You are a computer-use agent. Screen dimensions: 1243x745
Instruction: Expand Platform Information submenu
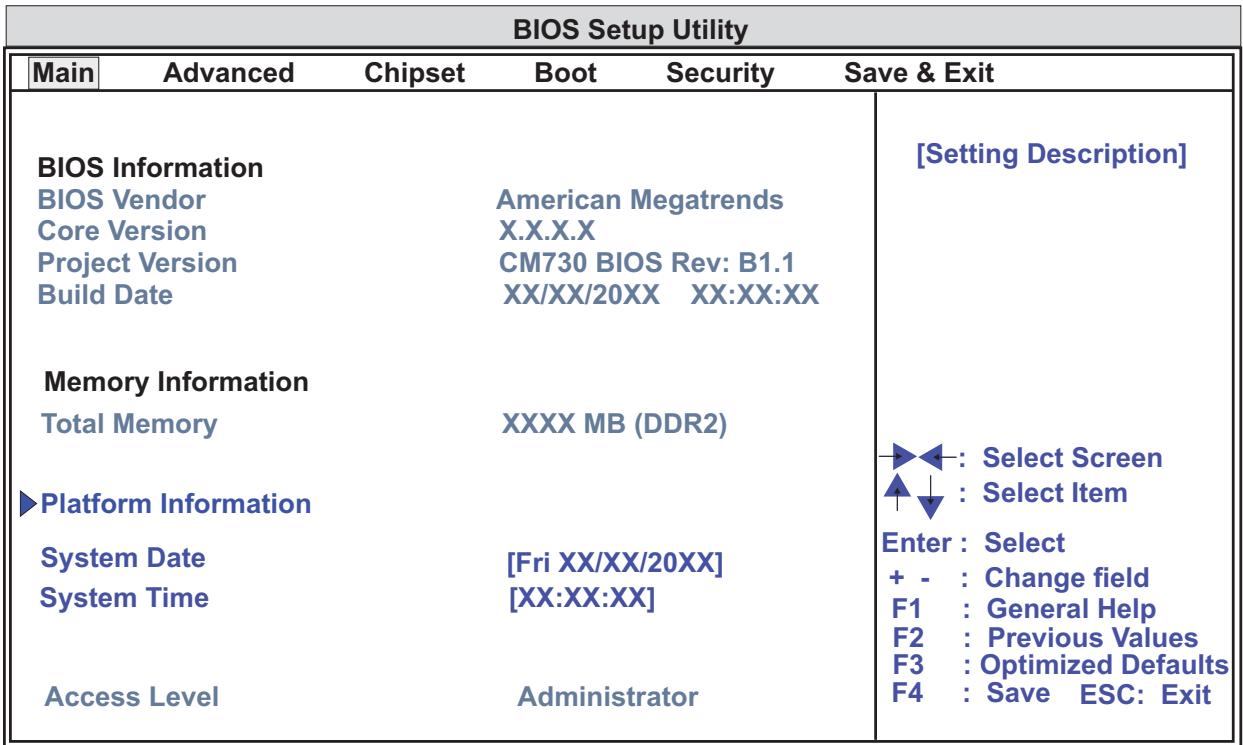tap(175, 504)
